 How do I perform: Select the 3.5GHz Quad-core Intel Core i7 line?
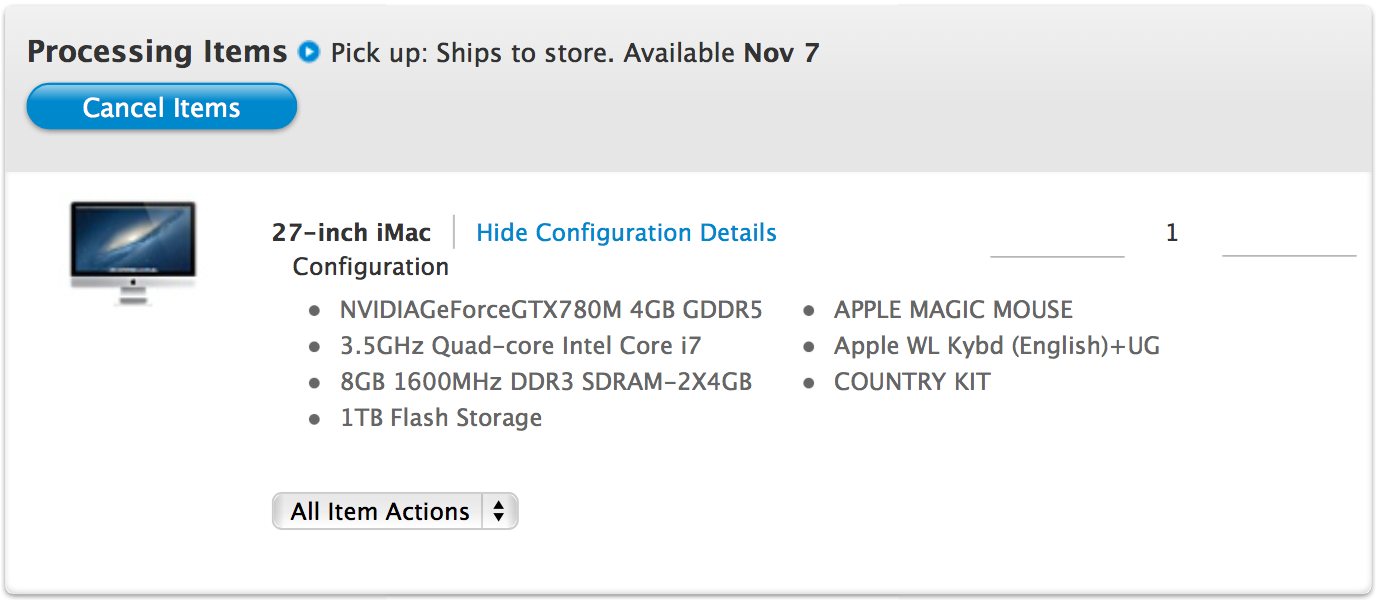tap(520, 346)
